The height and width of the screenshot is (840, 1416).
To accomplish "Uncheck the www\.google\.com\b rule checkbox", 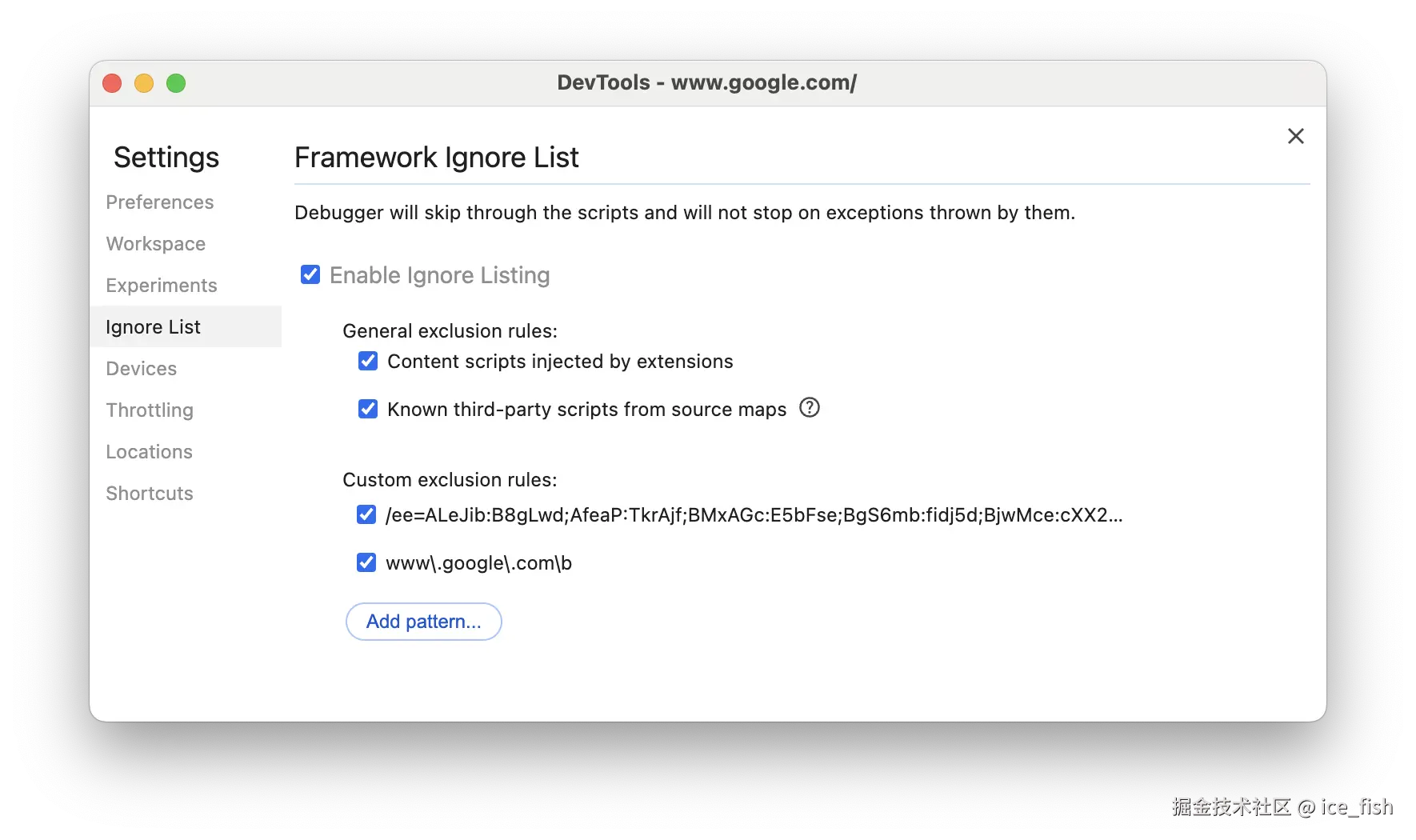I will point(366,562).
